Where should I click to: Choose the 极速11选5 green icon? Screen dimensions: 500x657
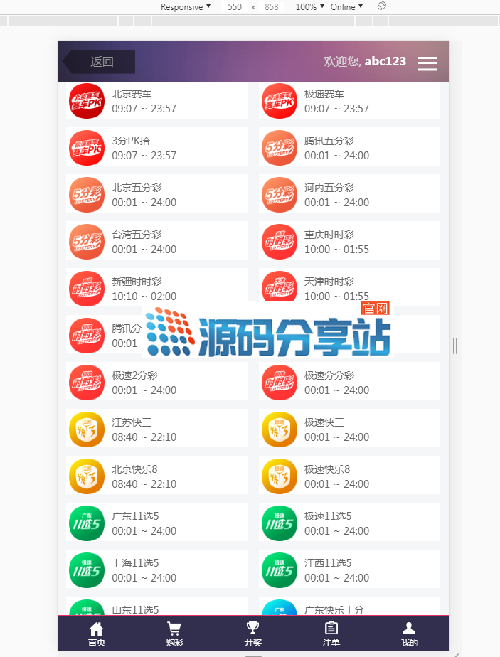pyautogui.click(x=279, y=523)
